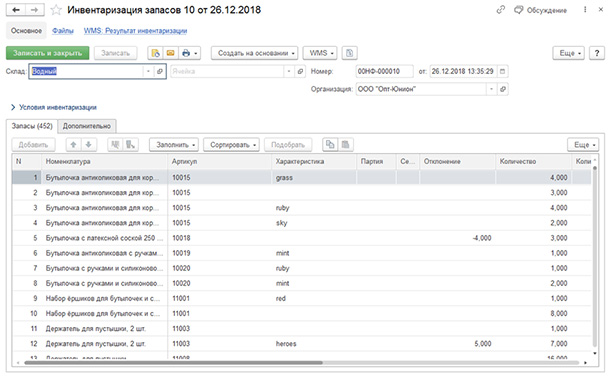Open the Сортировать dropdown

pos(231,145)
